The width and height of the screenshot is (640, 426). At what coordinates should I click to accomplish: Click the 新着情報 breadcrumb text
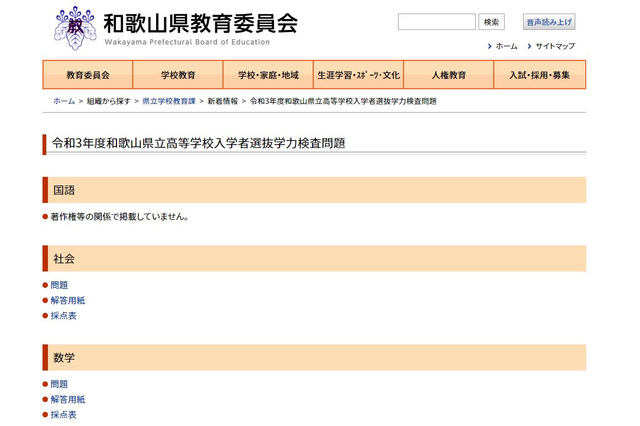coord(222,101)
